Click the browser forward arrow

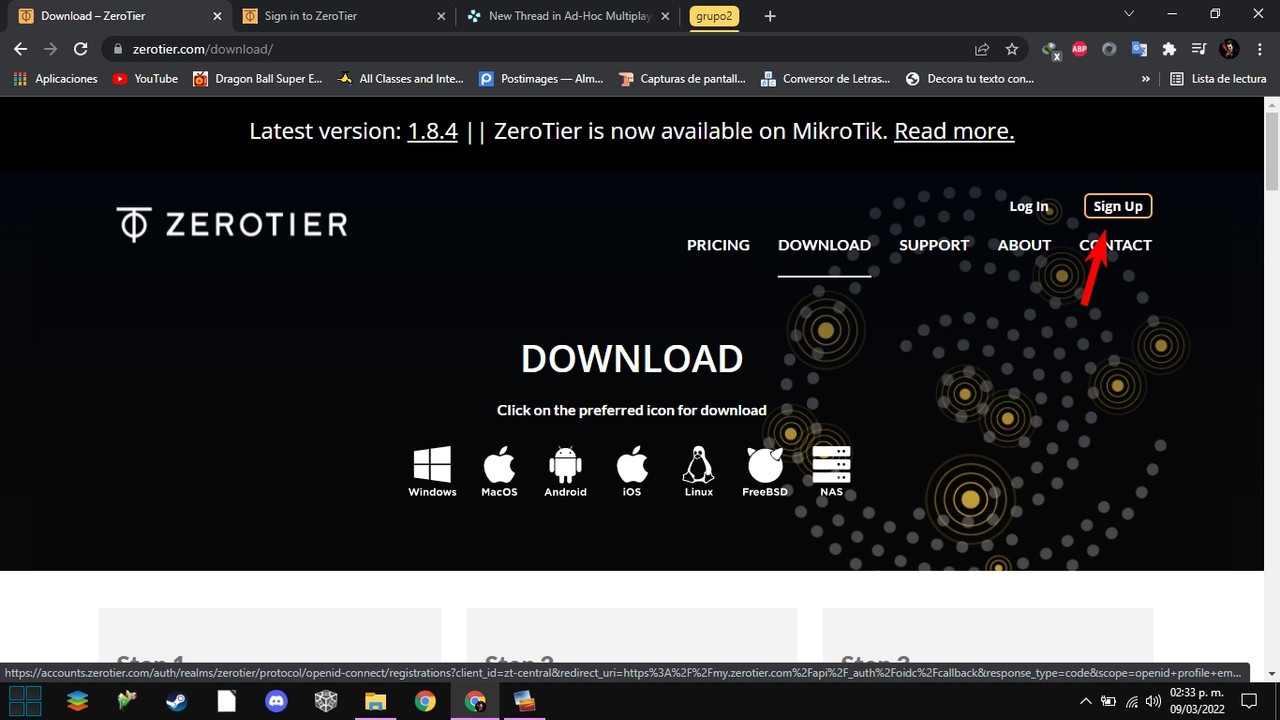pos(51,49)
